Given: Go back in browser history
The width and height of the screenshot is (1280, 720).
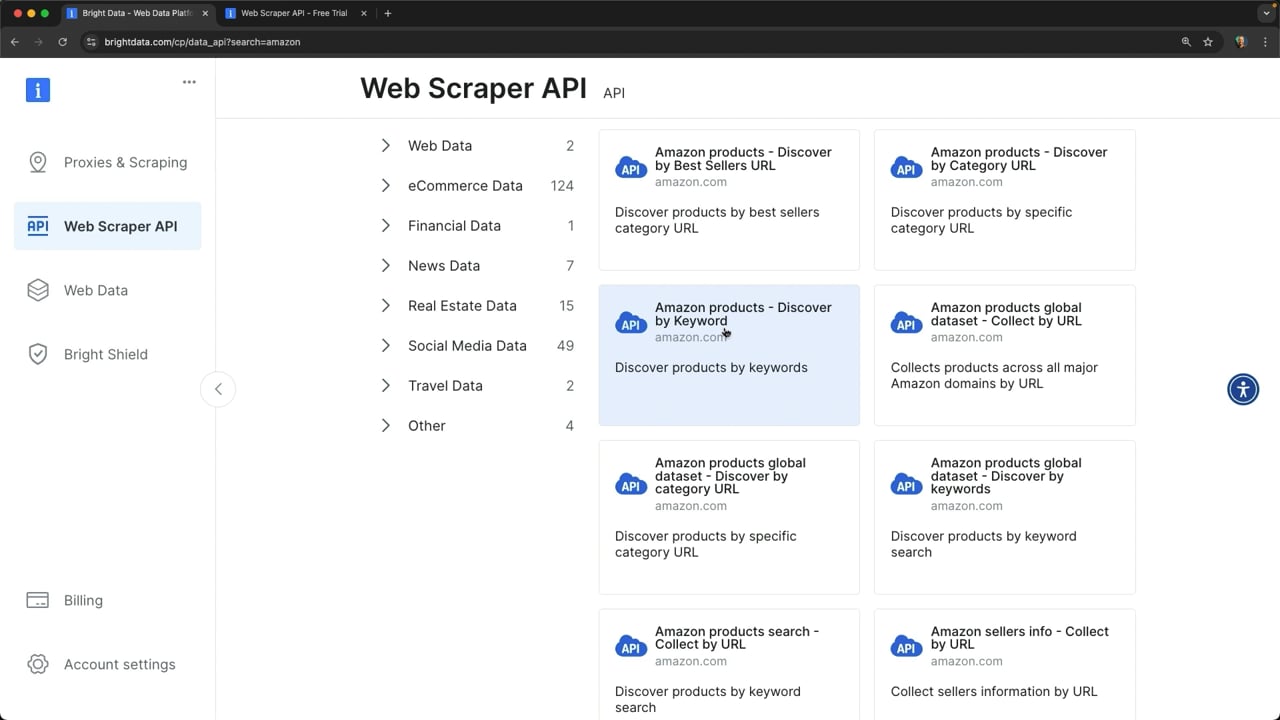Looking at the screenshot, I should 15,42.
